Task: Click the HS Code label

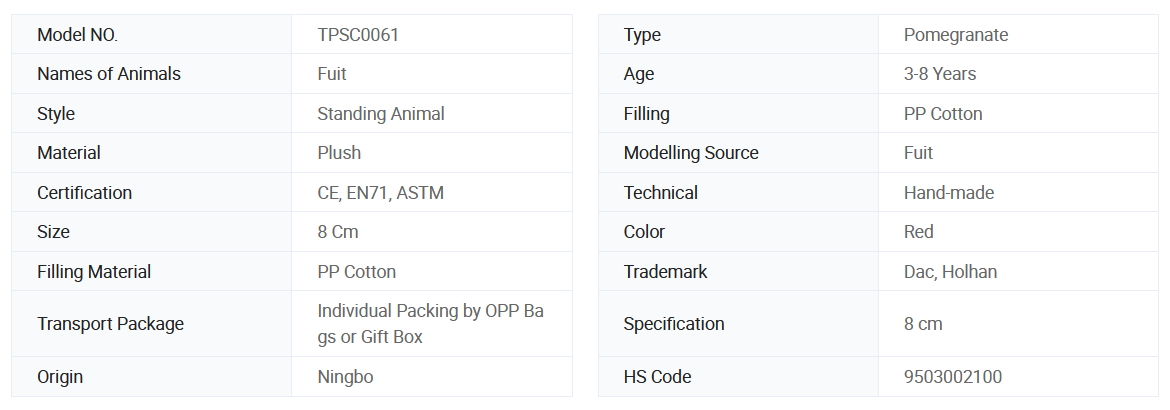Action: pyautogui.click(x=657, y=377)
